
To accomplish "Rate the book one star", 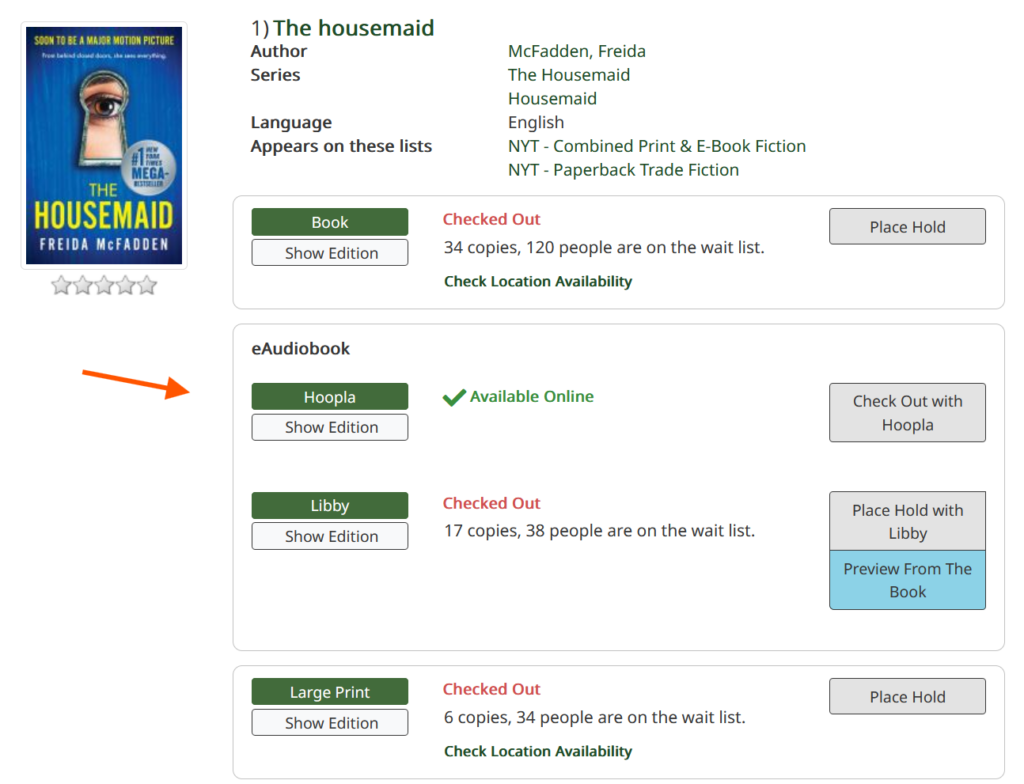I will click(x=61, y=286).
